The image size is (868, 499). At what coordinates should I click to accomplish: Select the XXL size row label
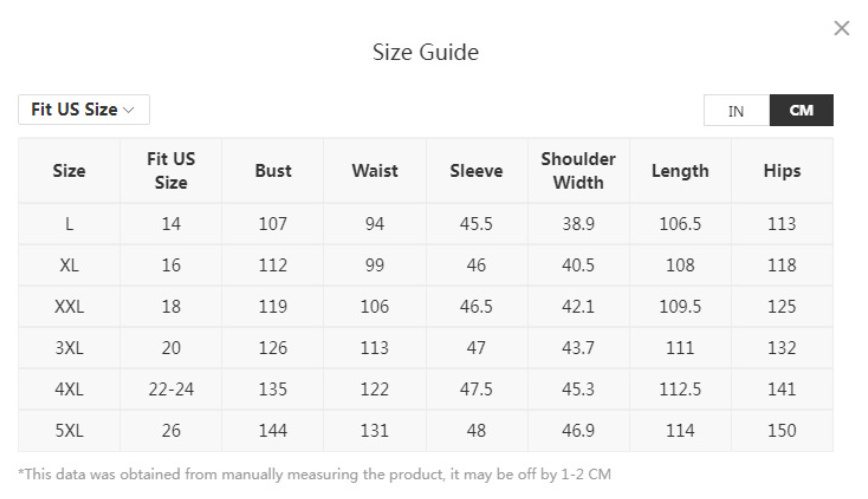[69, 306]
